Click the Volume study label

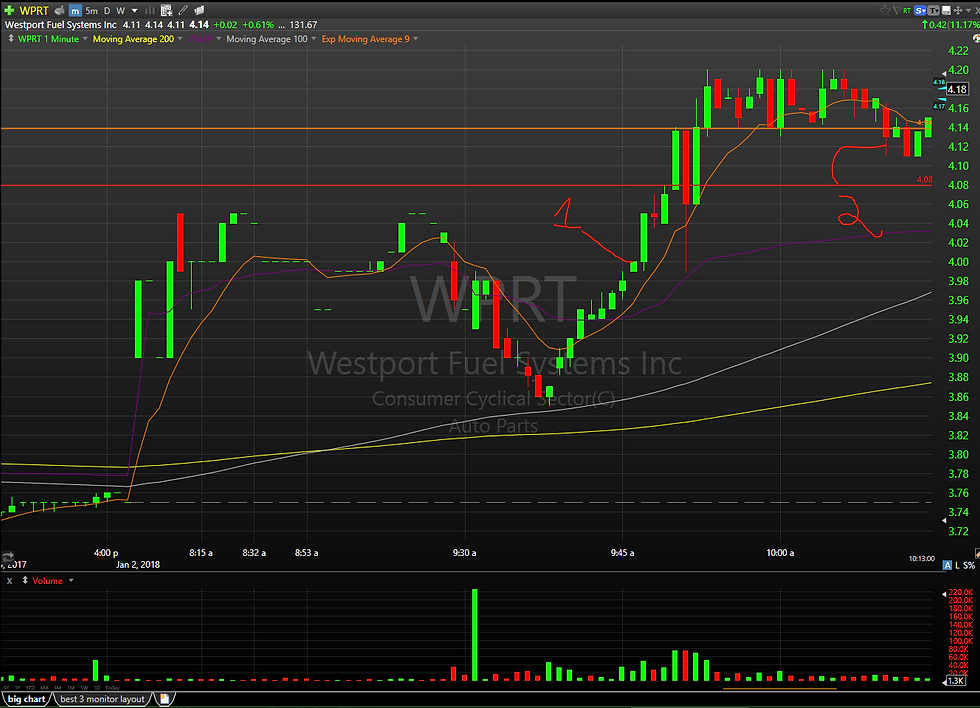(x=48, y=581)
